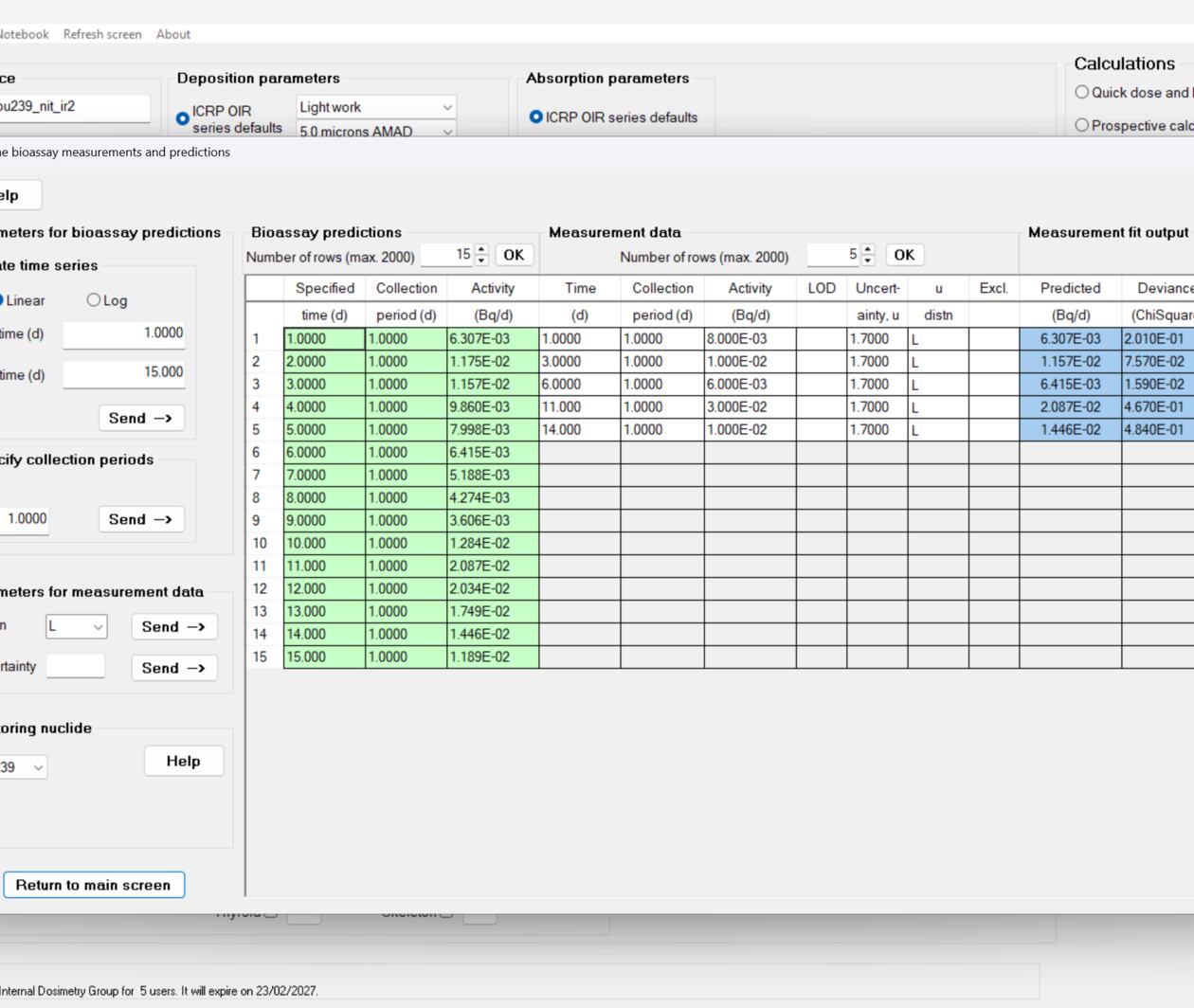Viewport: 1194px width, 1008px height.
Task: Decrease the Measurement data number of rows
Action: [x=867, y=260]
